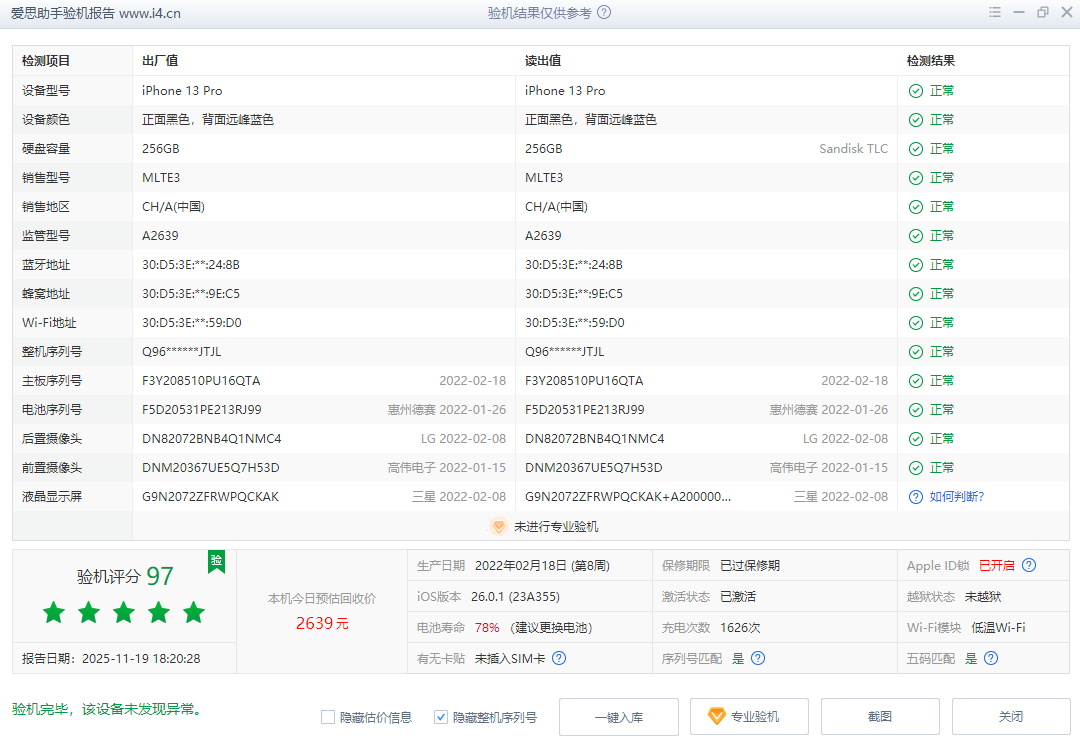
Task: Open the title bar menu list icon
Action: point(994,13)
